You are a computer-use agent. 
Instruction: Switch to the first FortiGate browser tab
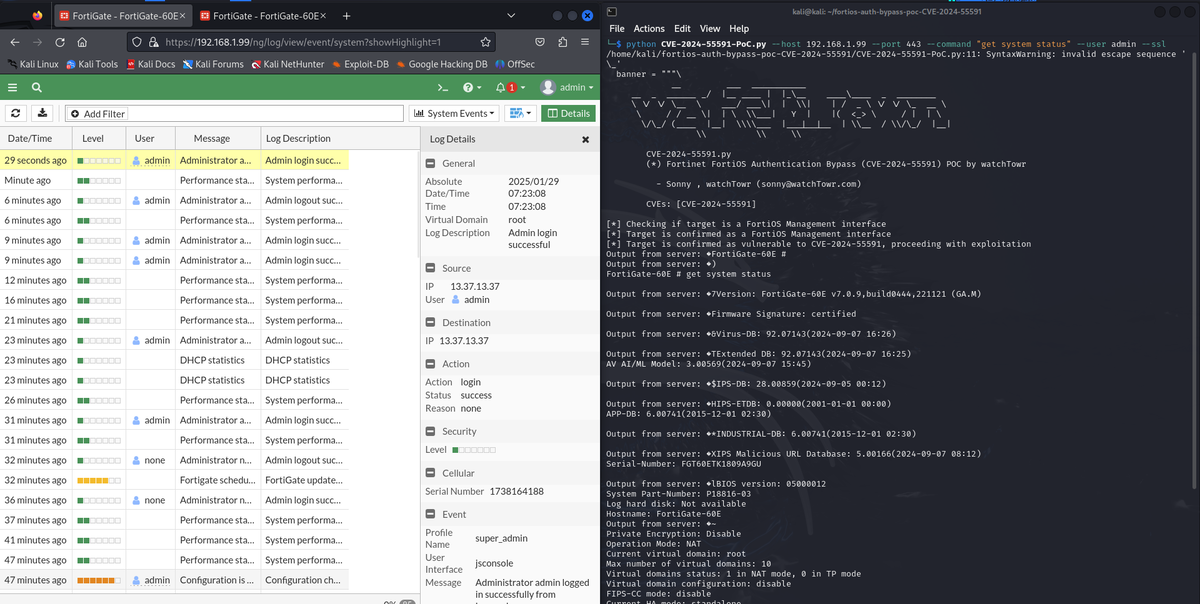(121, 16)
